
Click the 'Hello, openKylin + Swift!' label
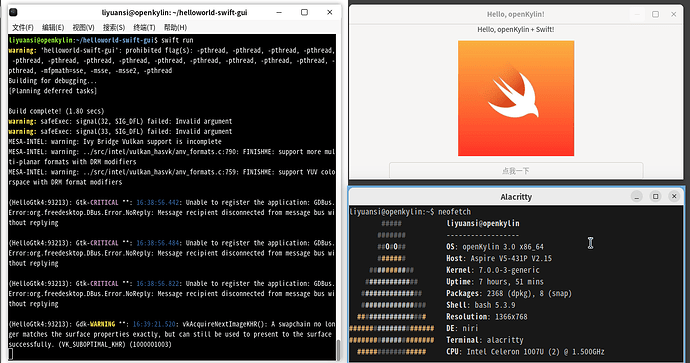(x=516, y=29)
